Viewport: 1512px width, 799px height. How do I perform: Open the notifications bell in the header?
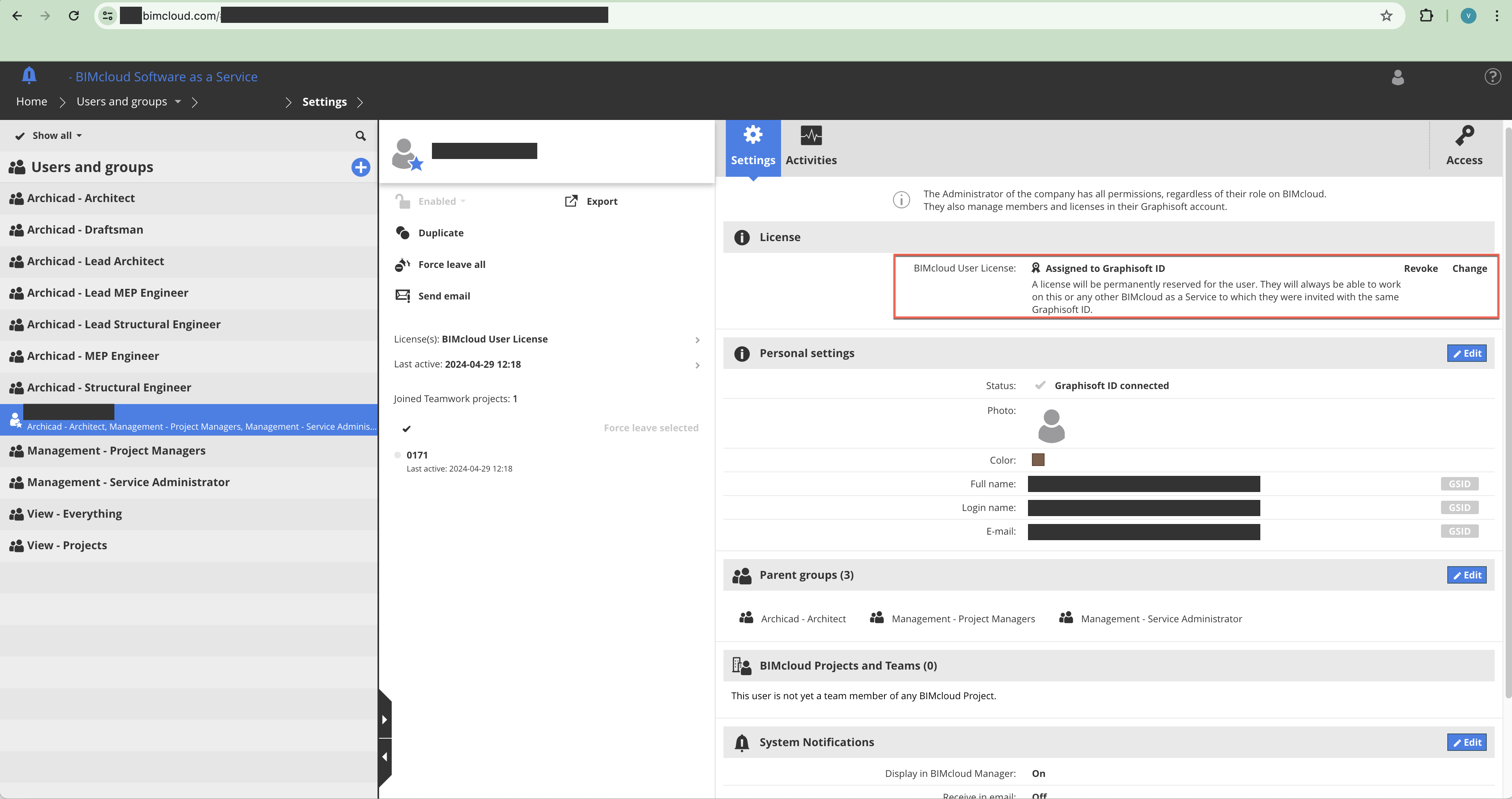tap(29, 76)
